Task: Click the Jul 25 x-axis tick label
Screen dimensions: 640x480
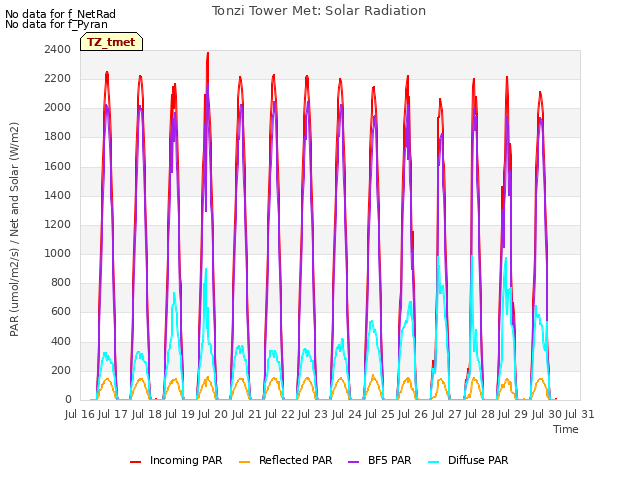Action: [x=380, y=414]
